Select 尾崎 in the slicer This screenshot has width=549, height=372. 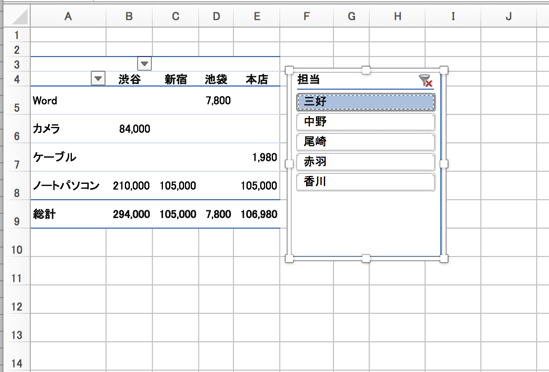[366, 142]
